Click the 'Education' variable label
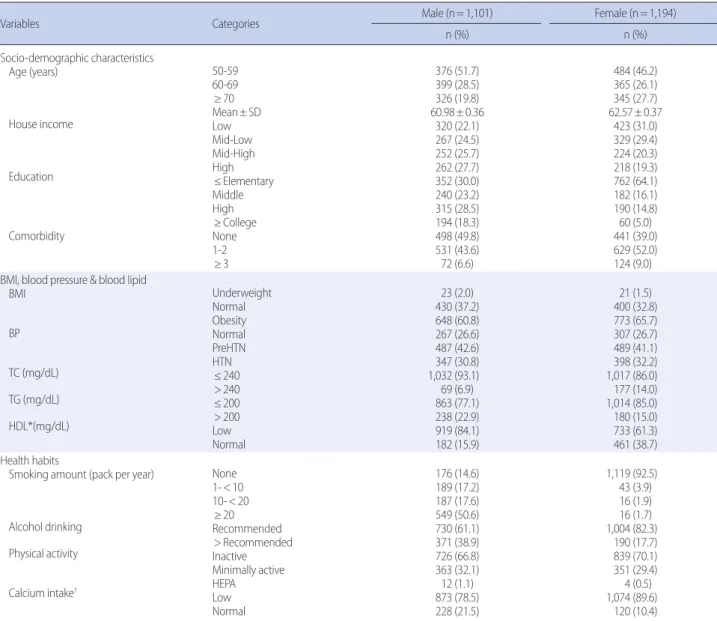Image resolution: width=717 pixels, height=621 pixels. point(31,177)
